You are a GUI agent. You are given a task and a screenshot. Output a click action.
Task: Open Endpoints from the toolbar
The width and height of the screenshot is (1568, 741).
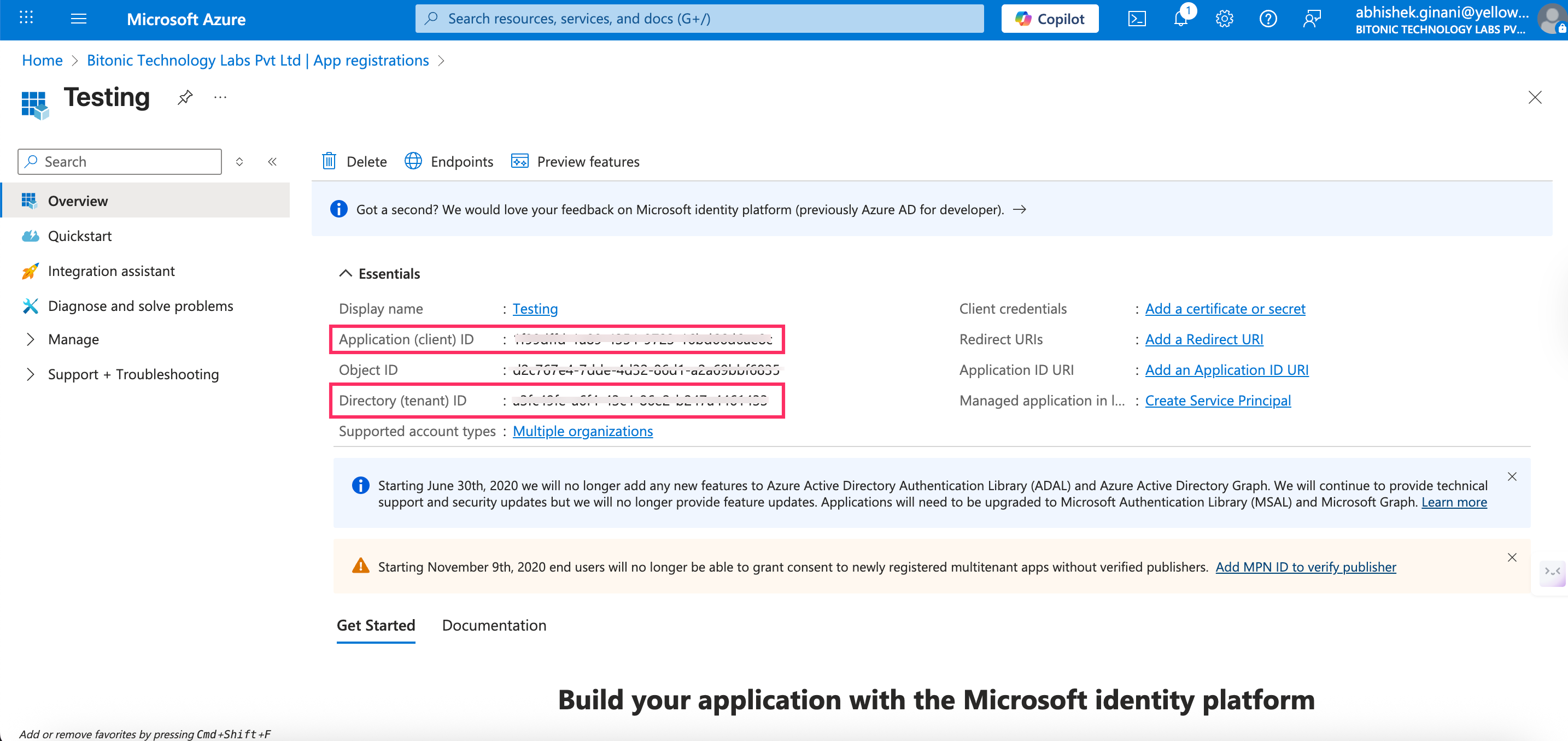coord(449,162)
